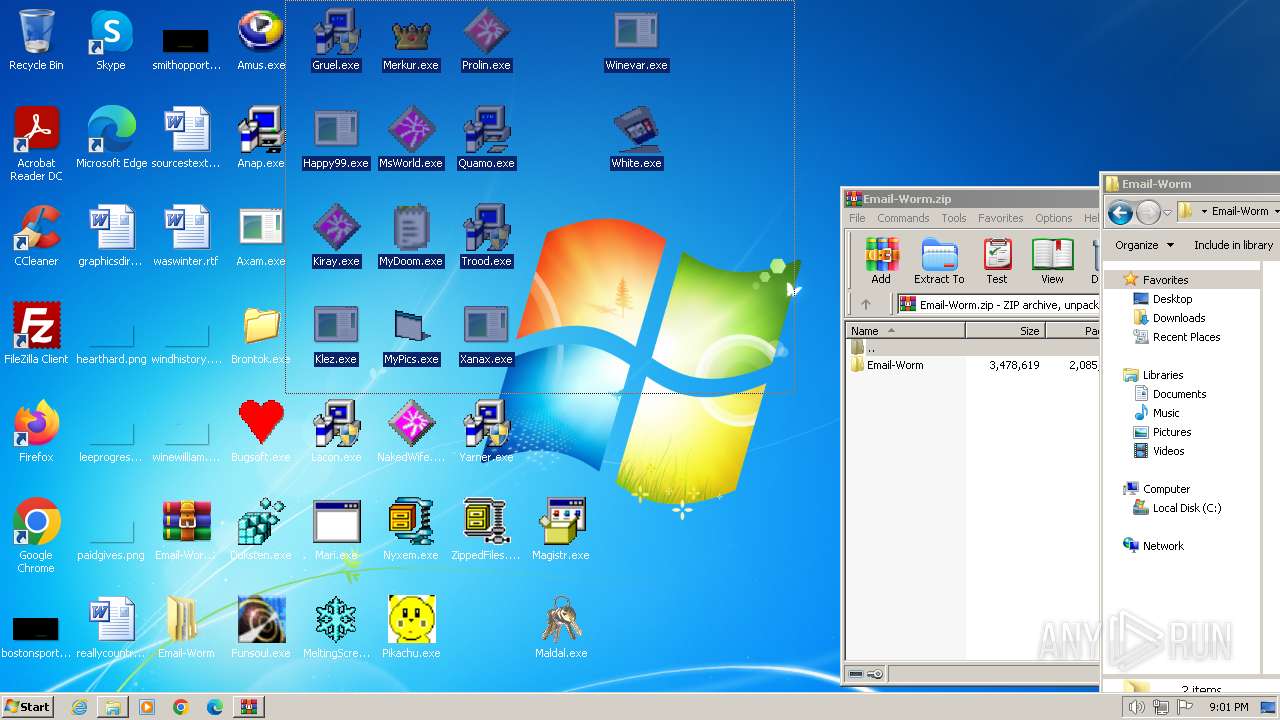Click Extract To in WinRAR toolbar
The height and width of the screenshot is (720, 1280).
pos(939,261)
